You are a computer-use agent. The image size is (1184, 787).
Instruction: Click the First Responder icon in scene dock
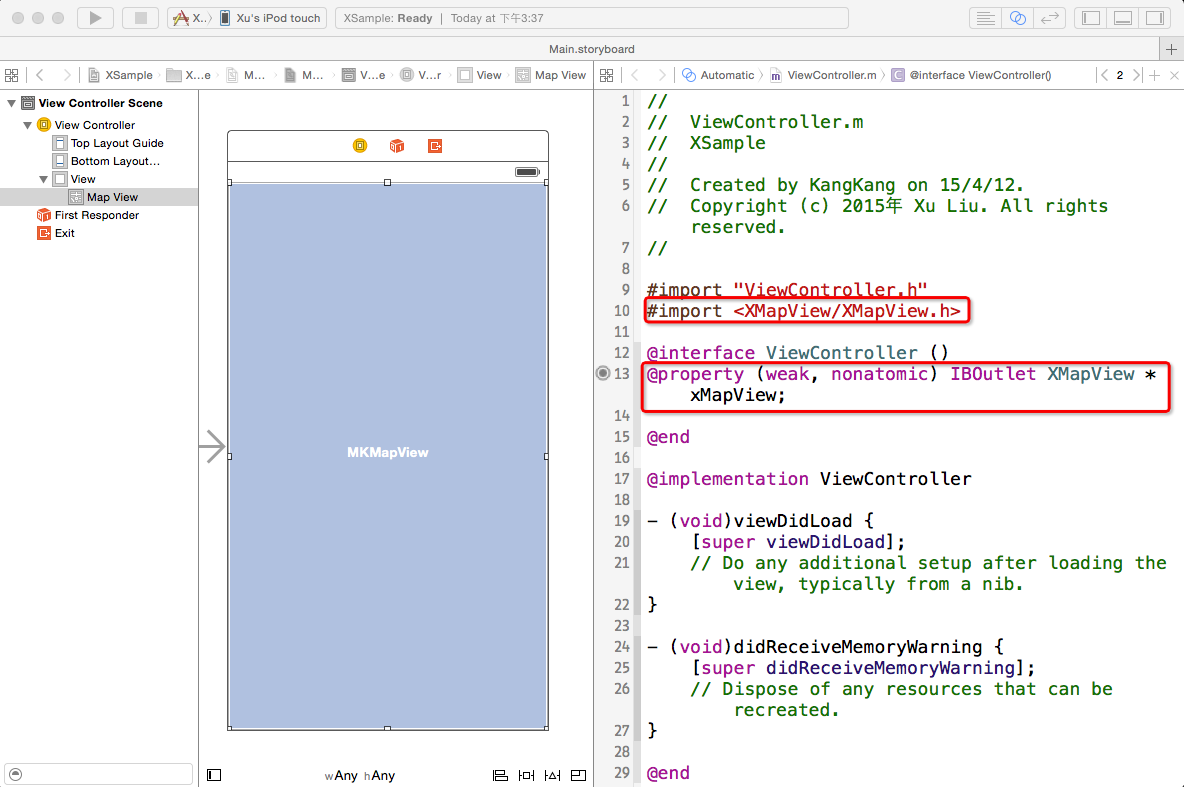[x=397, y=146]
